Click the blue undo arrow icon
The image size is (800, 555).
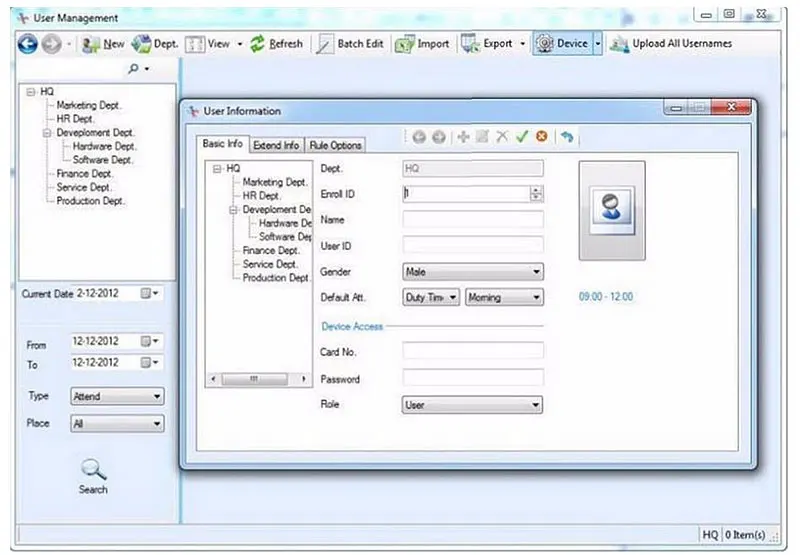pyautogui.click(x=567, y=137)
